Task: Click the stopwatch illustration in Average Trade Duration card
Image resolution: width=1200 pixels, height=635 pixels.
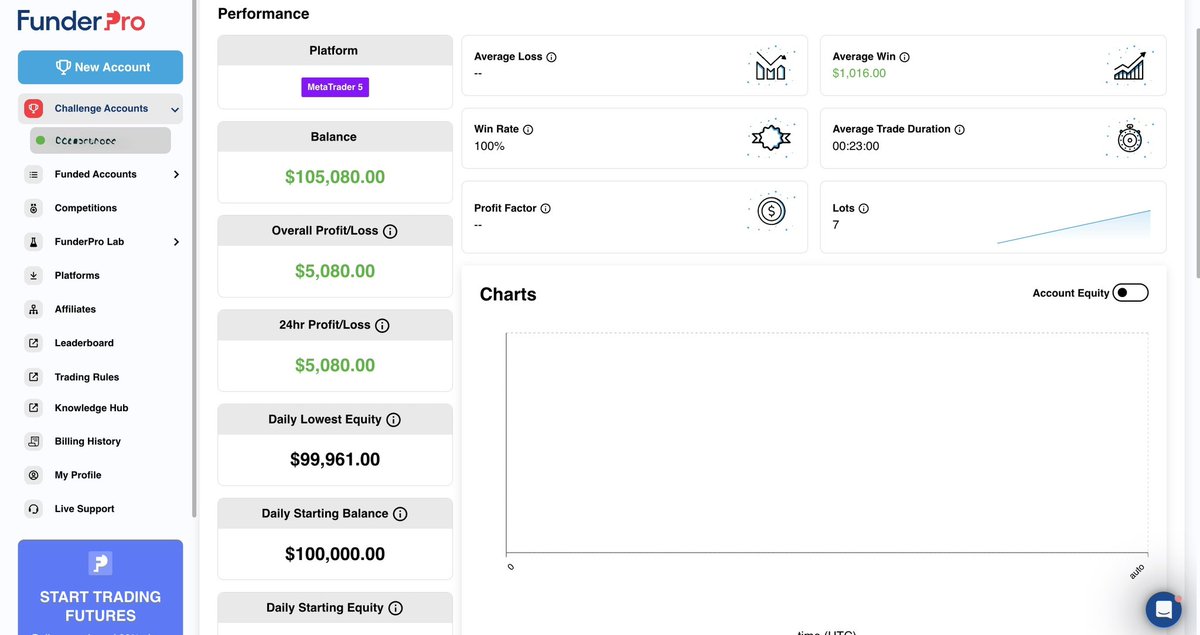Action: [x=1129, y=139]
